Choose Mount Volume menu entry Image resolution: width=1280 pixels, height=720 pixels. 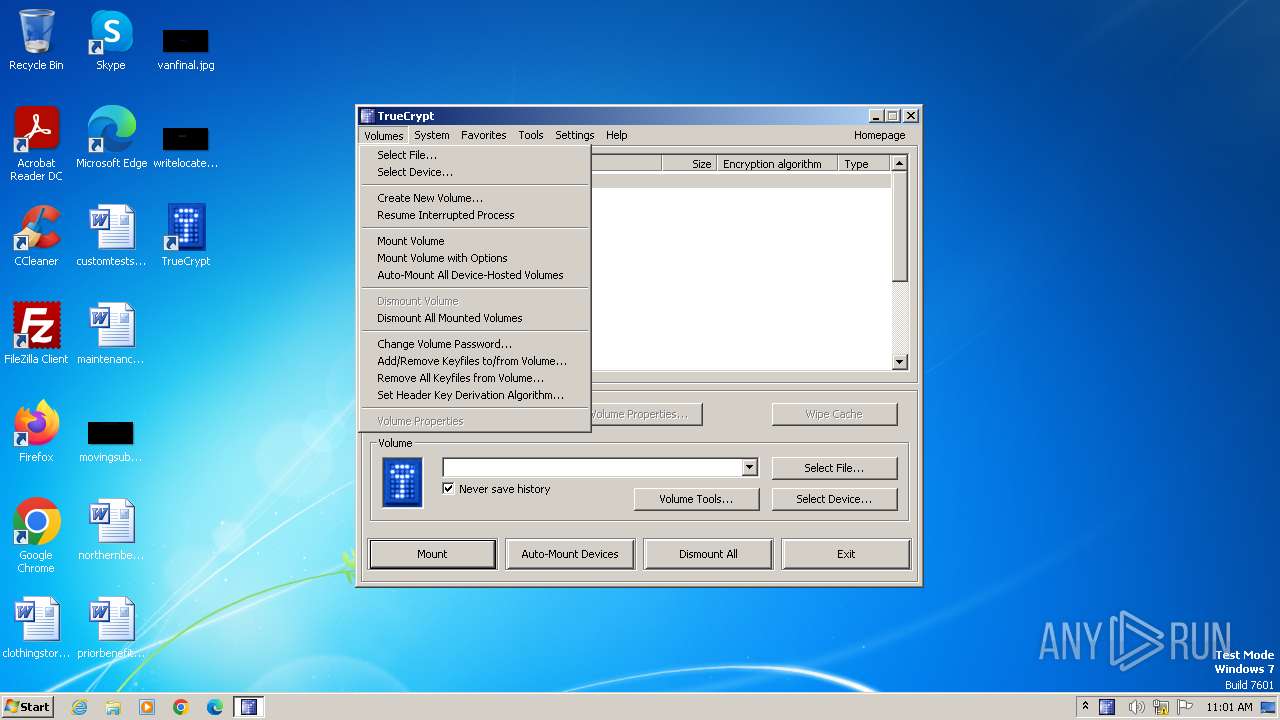[475, 241]
